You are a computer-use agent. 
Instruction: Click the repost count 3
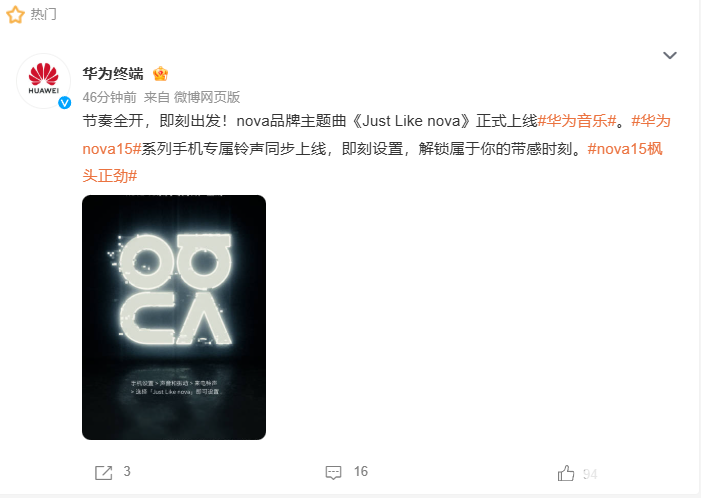(127, 471)
